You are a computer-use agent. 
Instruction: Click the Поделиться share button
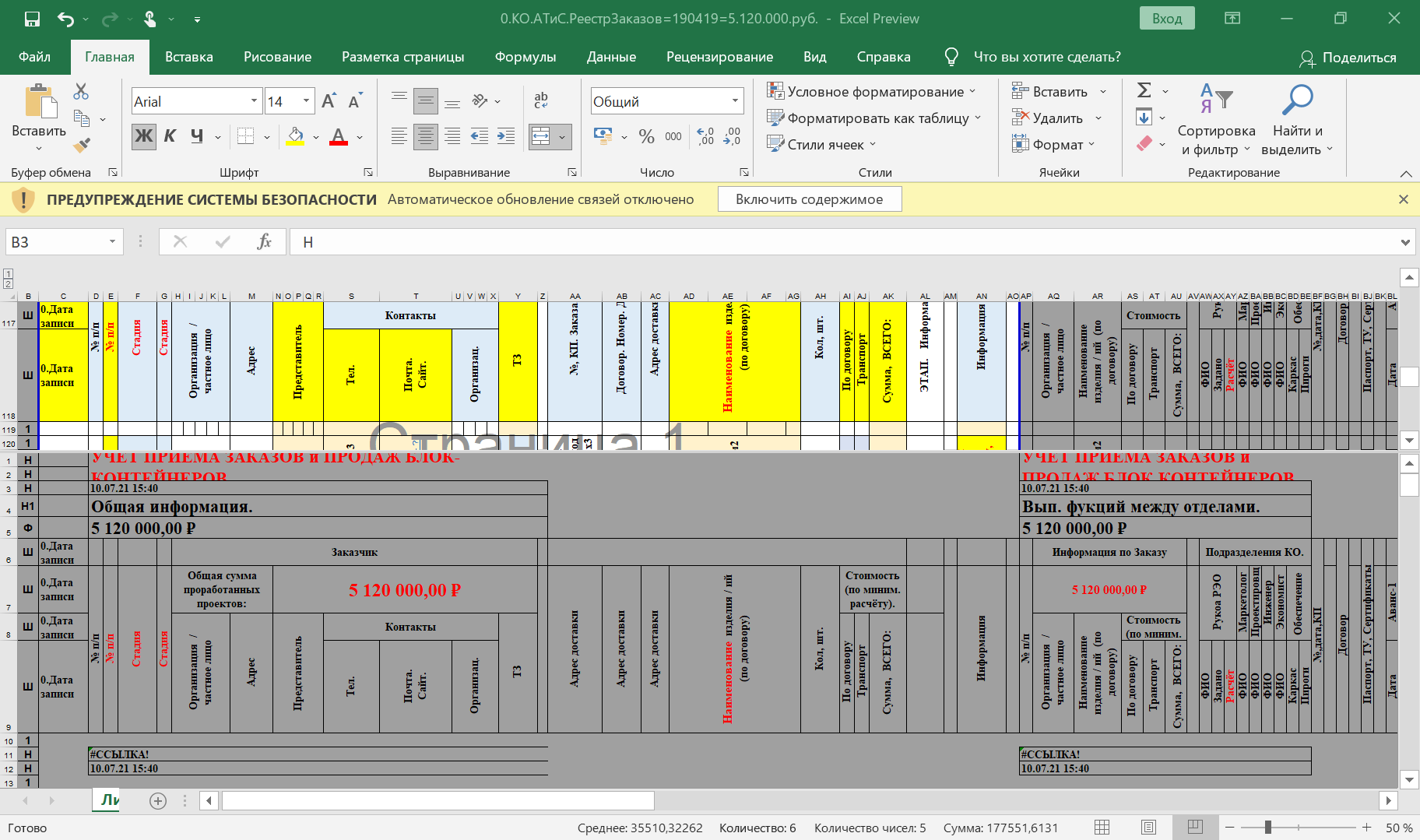tap(1348, 58)
